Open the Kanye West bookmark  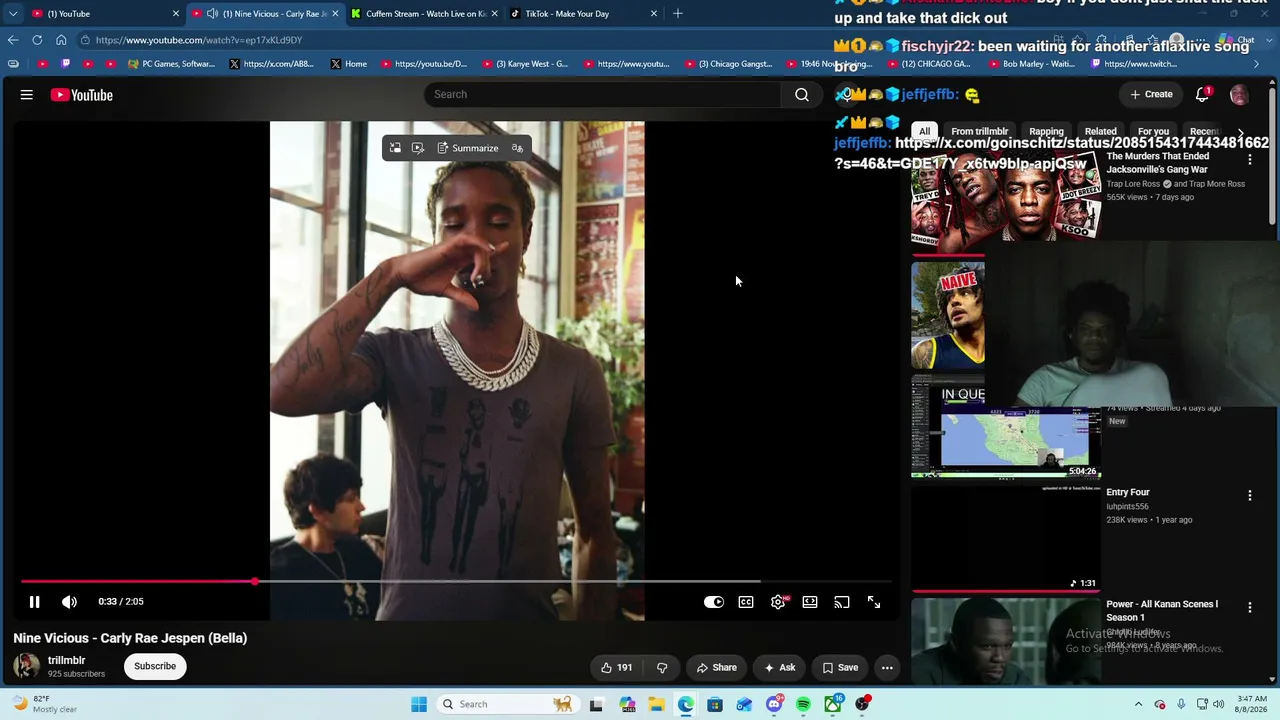525,64
